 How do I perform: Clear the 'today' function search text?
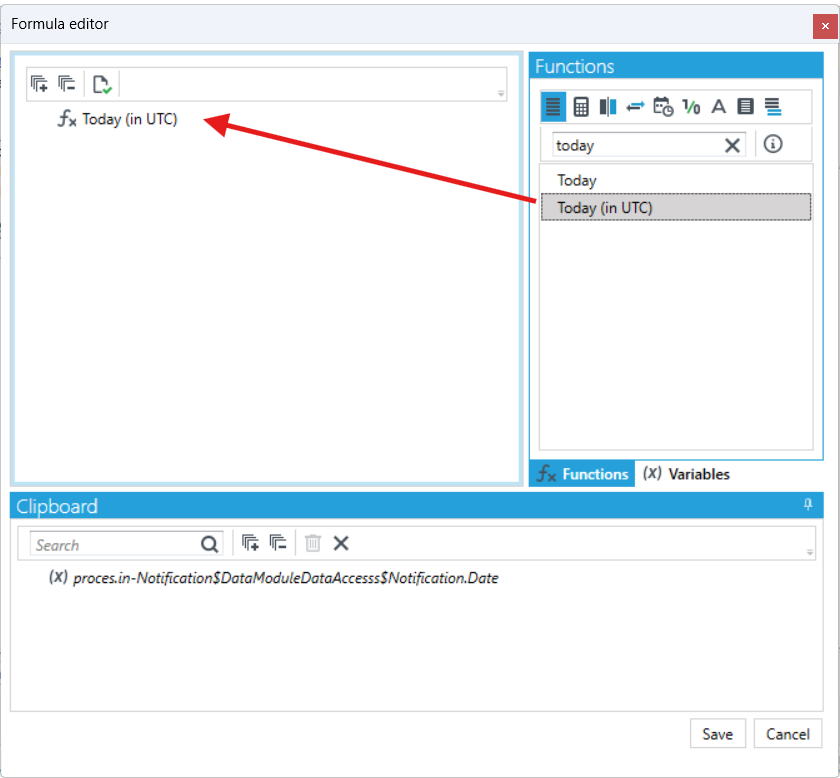click(732, 145)
